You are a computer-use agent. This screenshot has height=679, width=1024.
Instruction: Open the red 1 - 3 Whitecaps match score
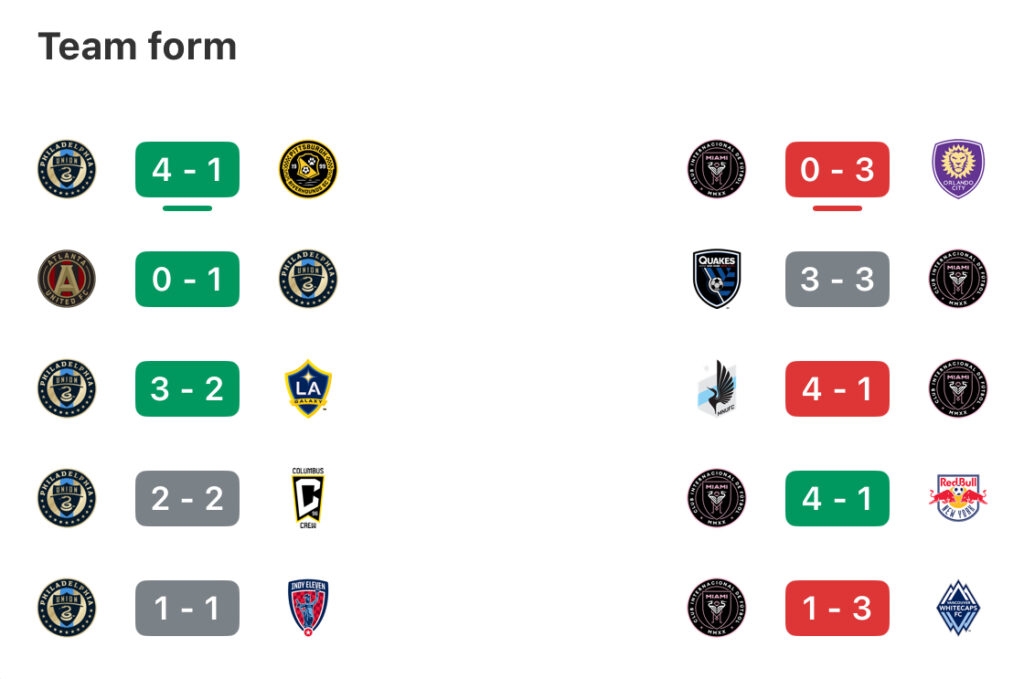pos(837,608)
